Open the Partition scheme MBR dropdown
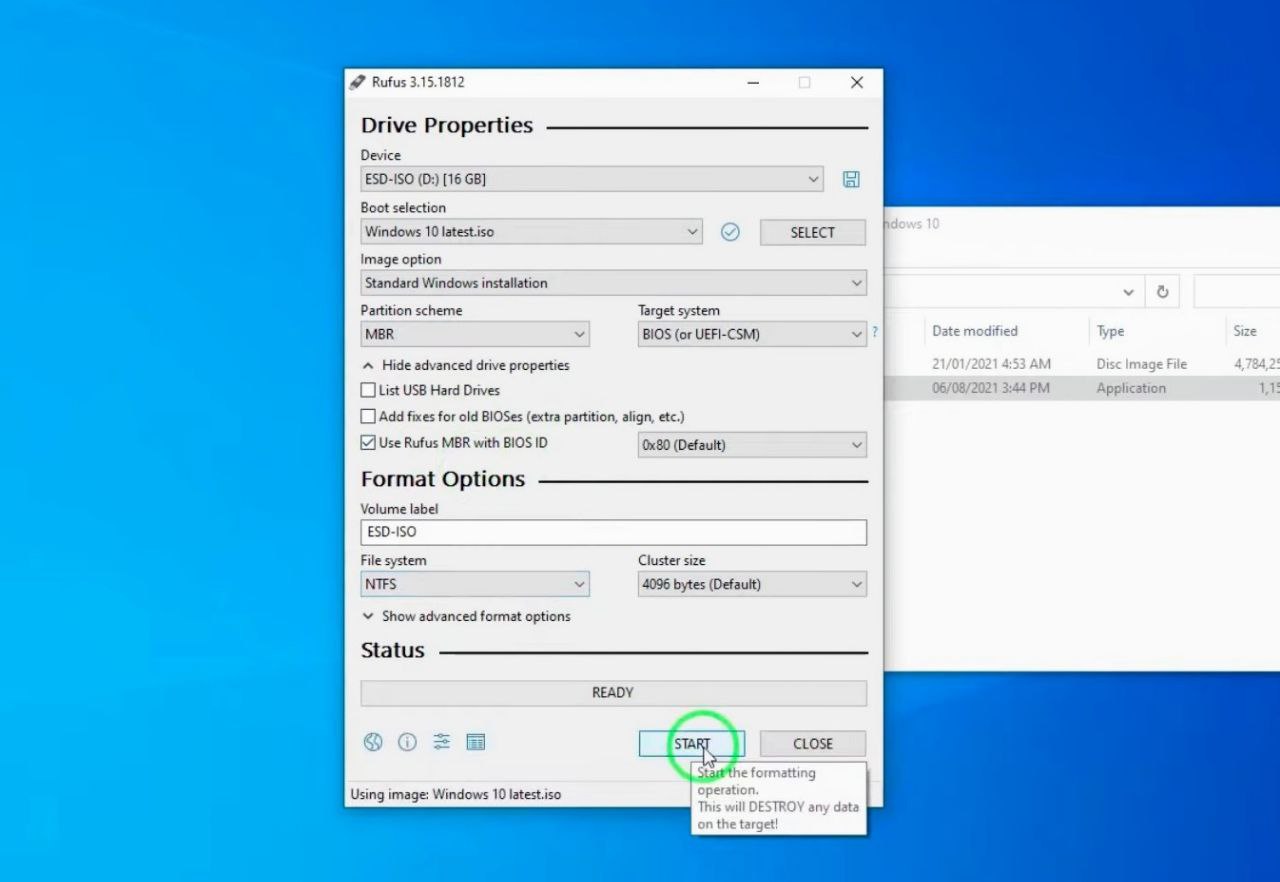 tap(474, 334)
